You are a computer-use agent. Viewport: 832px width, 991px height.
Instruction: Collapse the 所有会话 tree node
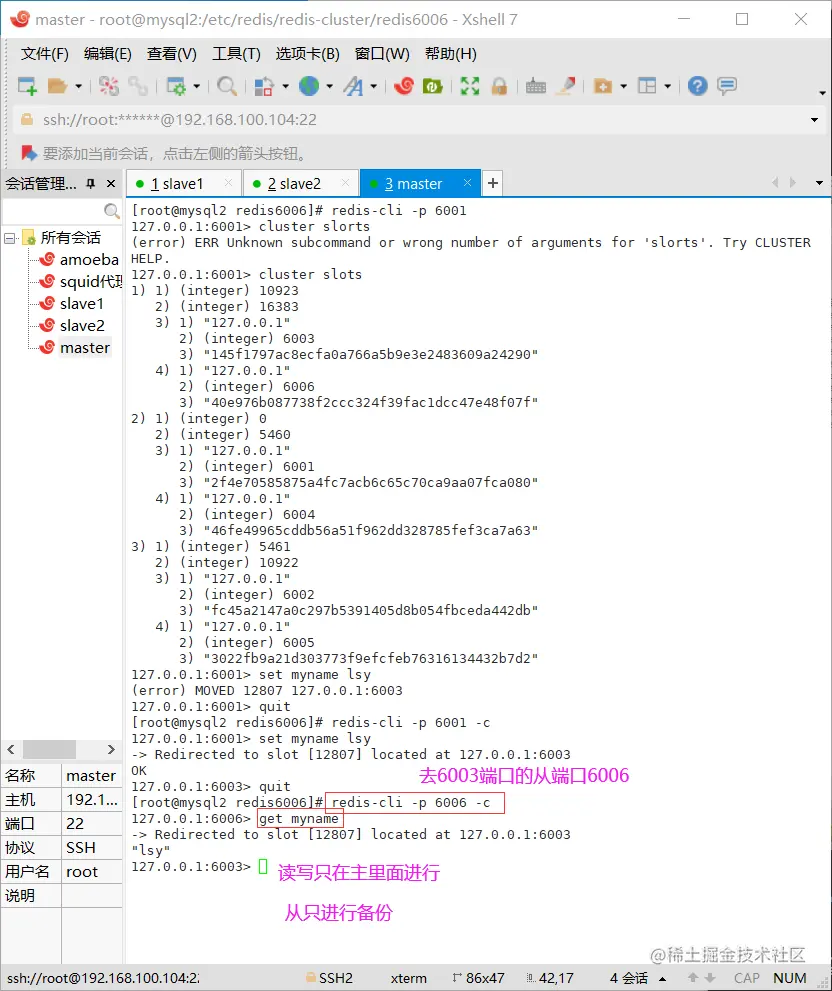click(x=9, y=238)
